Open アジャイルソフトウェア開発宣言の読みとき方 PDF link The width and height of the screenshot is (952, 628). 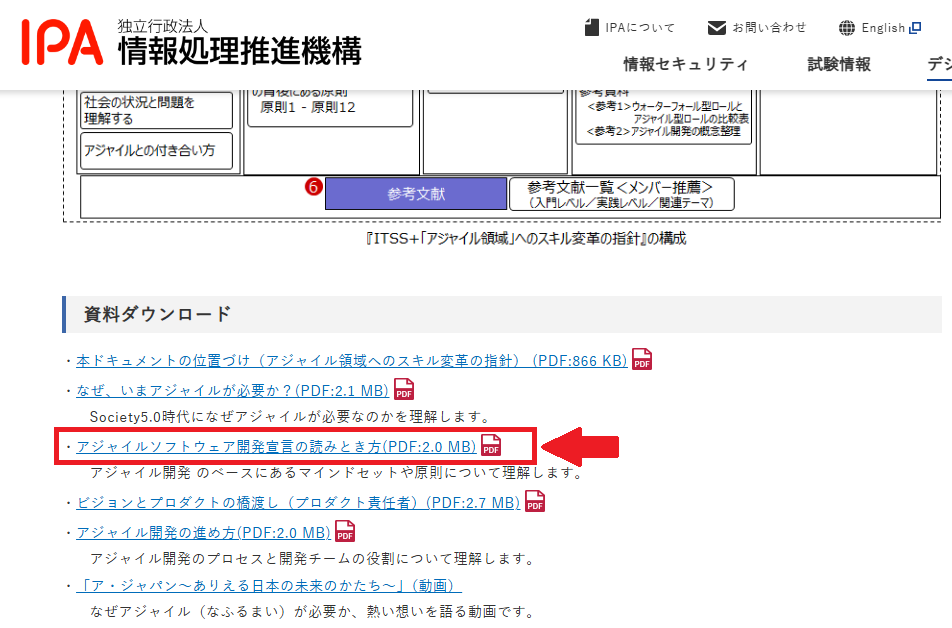coord(276,447)
